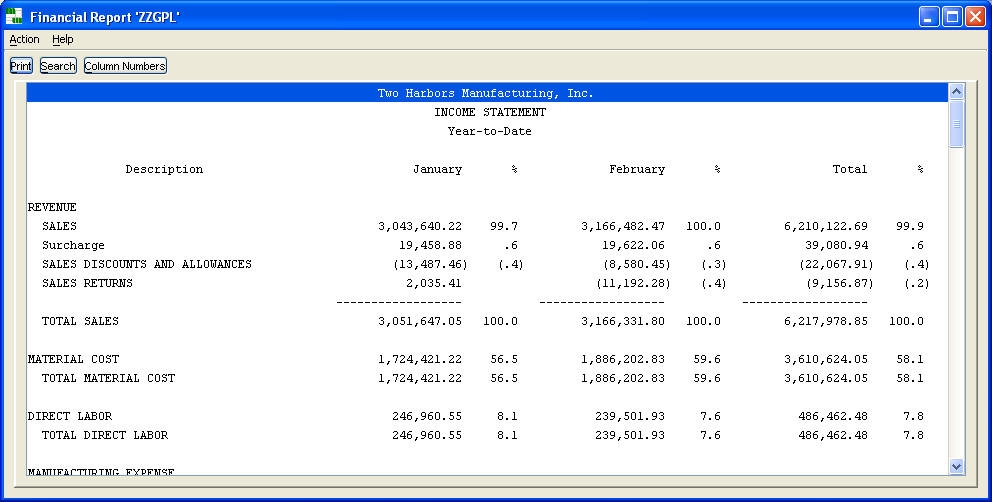Maximize the Financial Report window
Viewport: 992px width, 502px height.
coord(952,16)
